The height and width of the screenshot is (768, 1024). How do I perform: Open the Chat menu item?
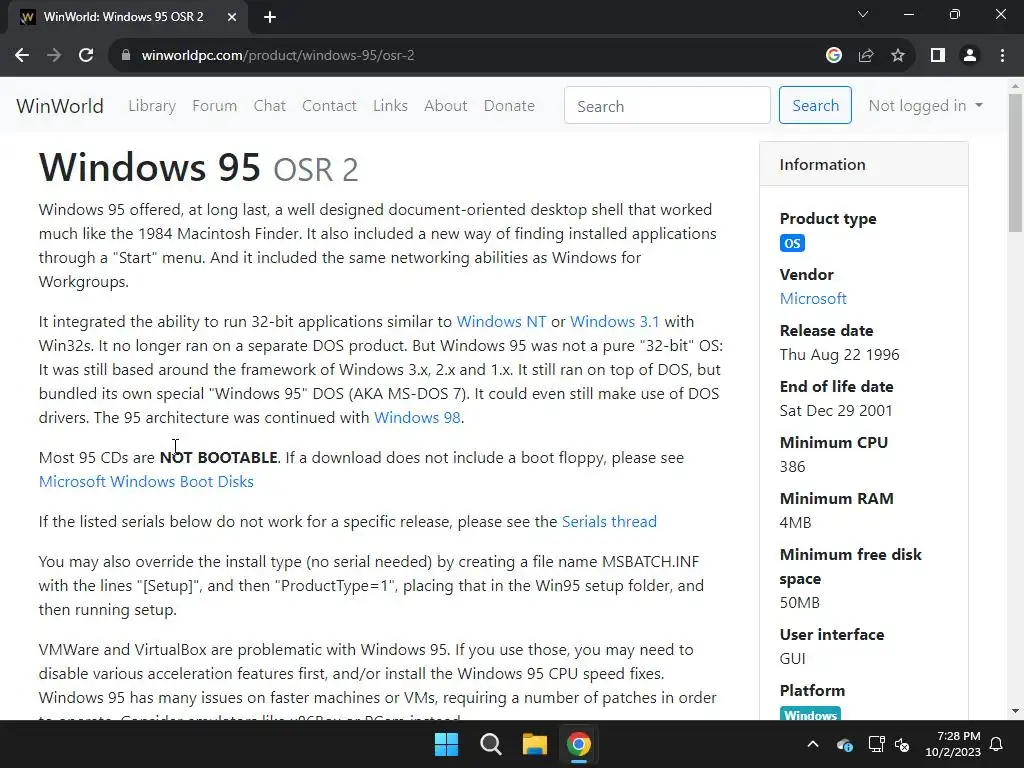tap(269, 106)
